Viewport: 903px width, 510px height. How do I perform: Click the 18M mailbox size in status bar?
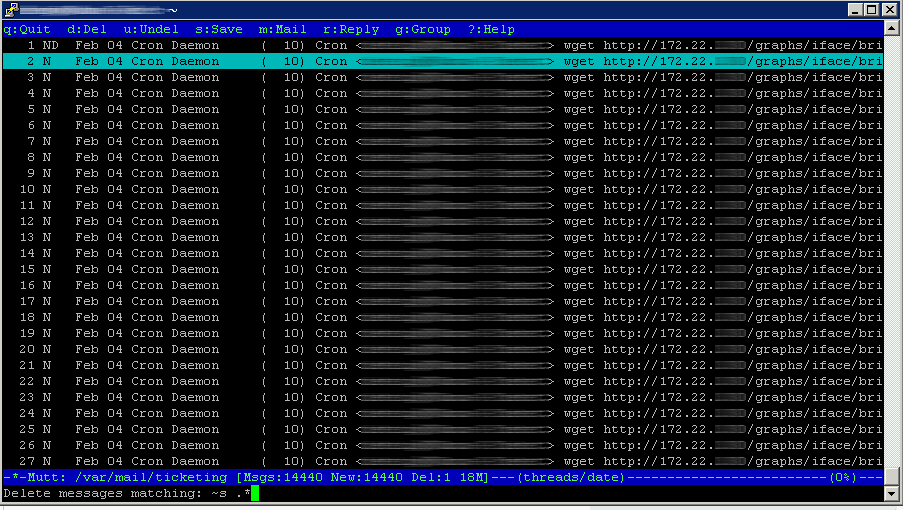473,477
